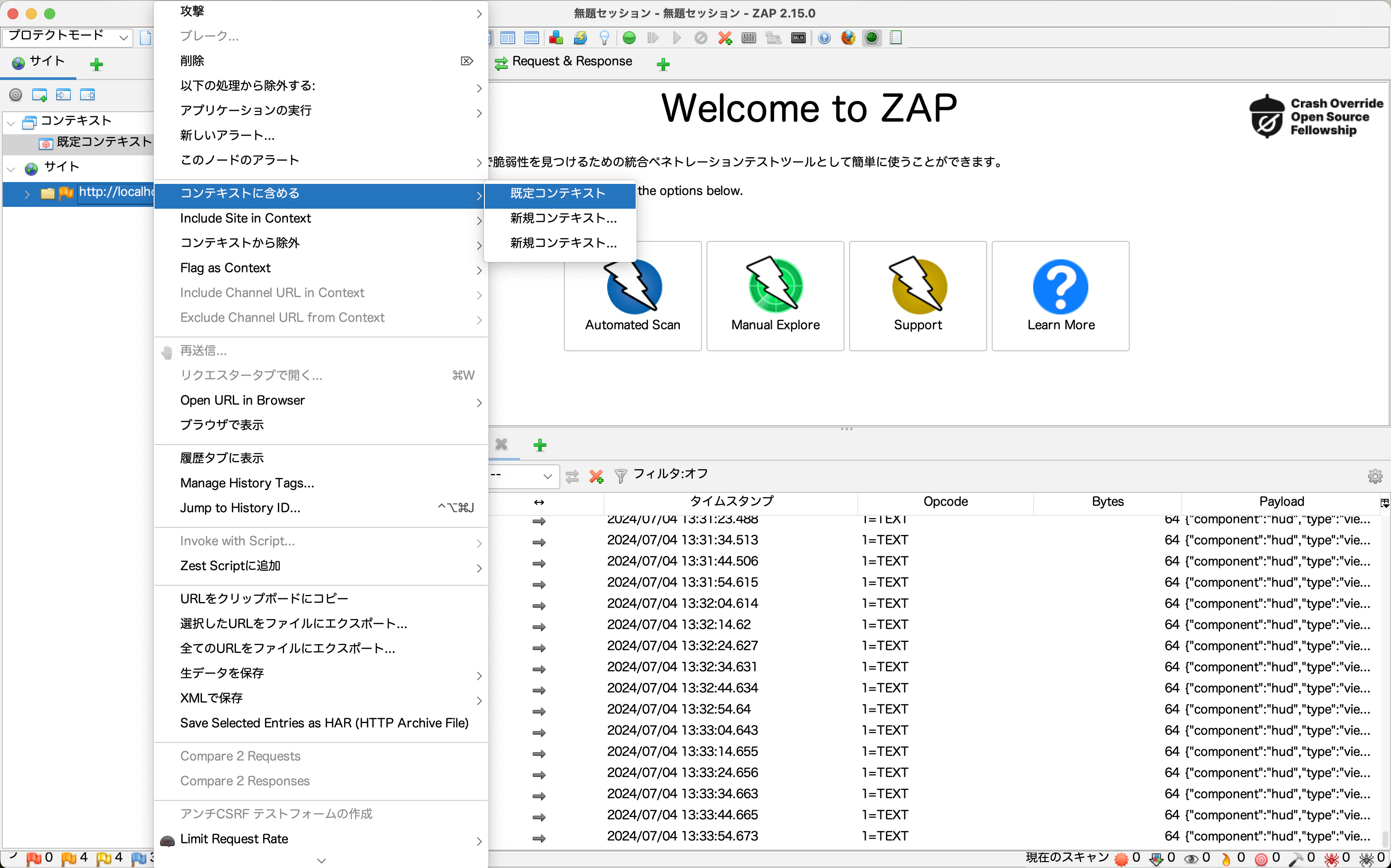Open the channel selector dropdown in WebSockets panel
Viewport: 1391px width, 868px height.
tap(523, 475)
